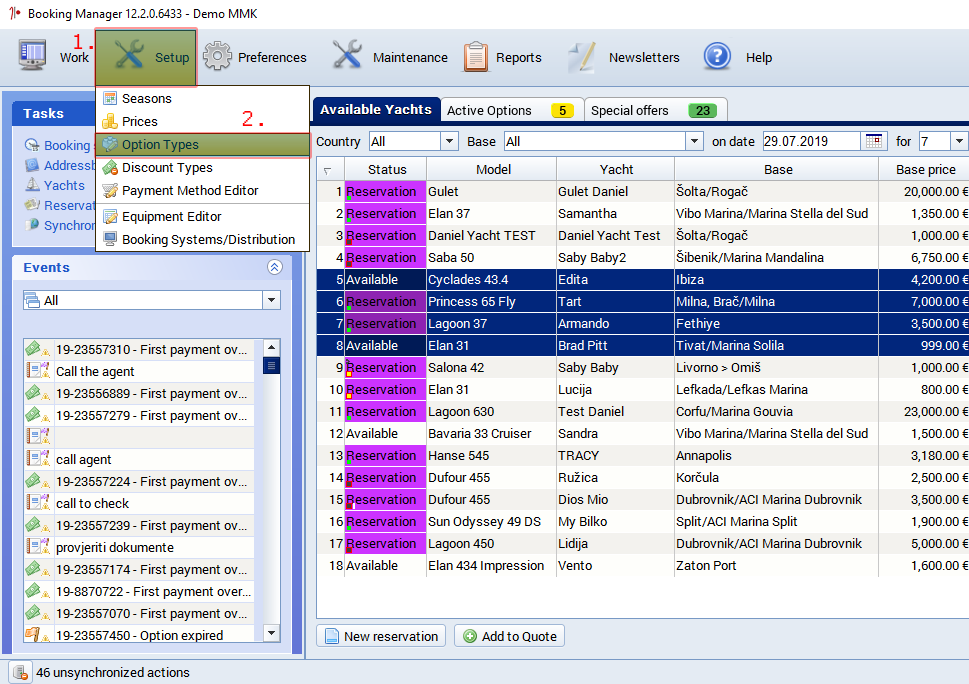
Task: Switch to the Active Options tab
Action: (511, 110)
